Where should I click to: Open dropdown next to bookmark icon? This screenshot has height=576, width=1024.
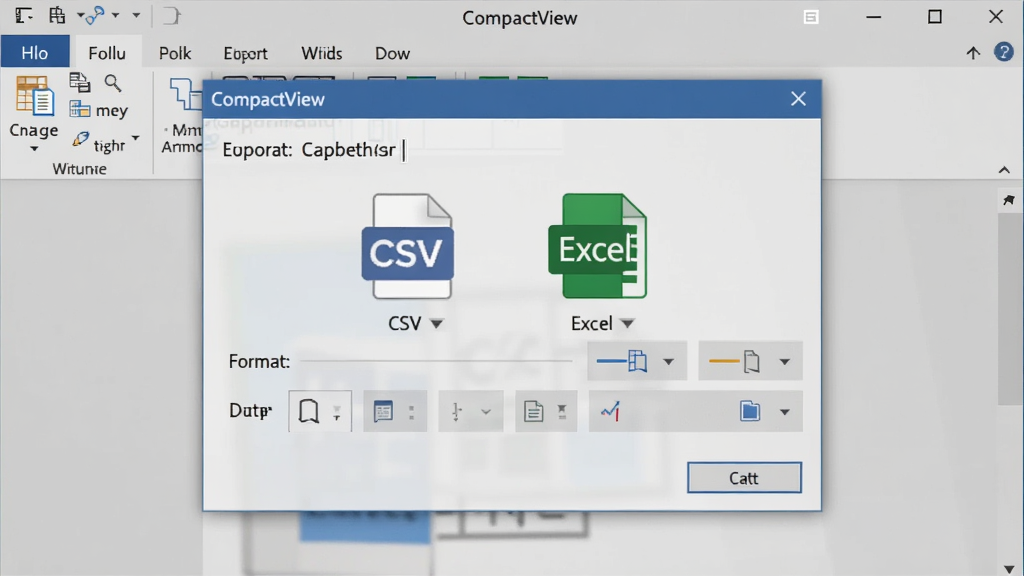(337, 412)
